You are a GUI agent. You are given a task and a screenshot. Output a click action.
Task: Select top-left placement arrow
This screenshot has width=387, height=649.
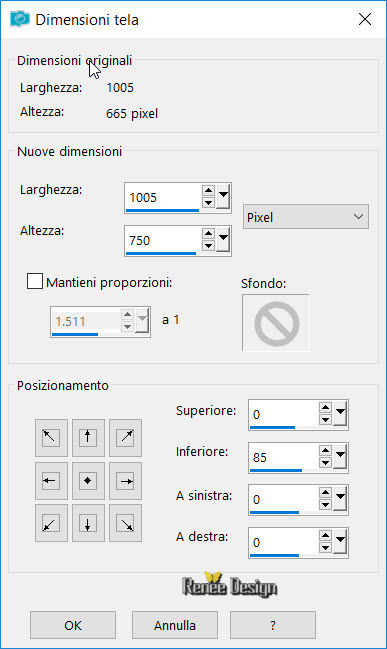click(51, 437)
